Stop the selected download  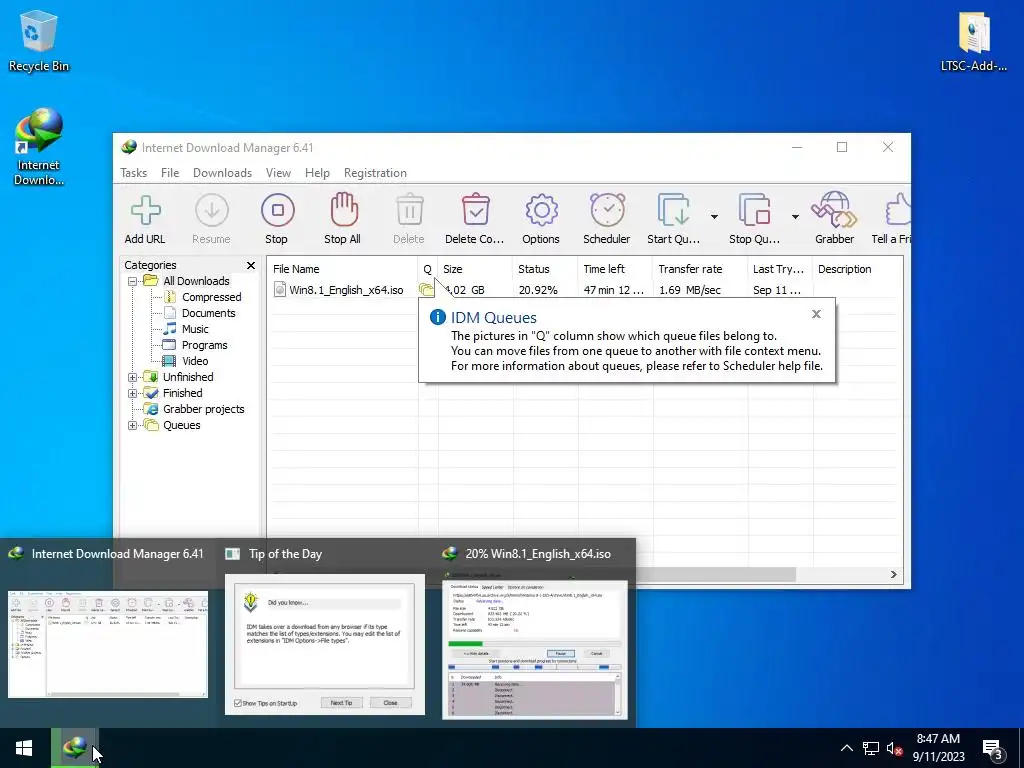pyautogui.click(x=277, y=219)
